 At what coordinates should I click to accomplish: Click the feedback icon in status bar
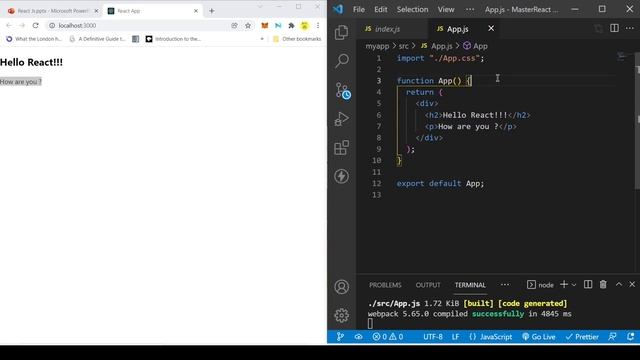click(x=612, y=337)
